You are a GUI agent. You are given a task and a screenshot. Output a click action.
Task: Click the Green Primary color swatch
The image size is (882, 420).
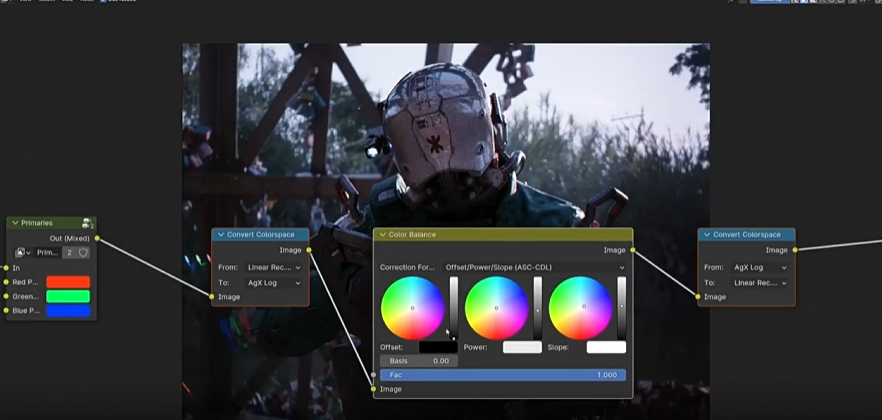pyautogui.click(x=68, y=296)
